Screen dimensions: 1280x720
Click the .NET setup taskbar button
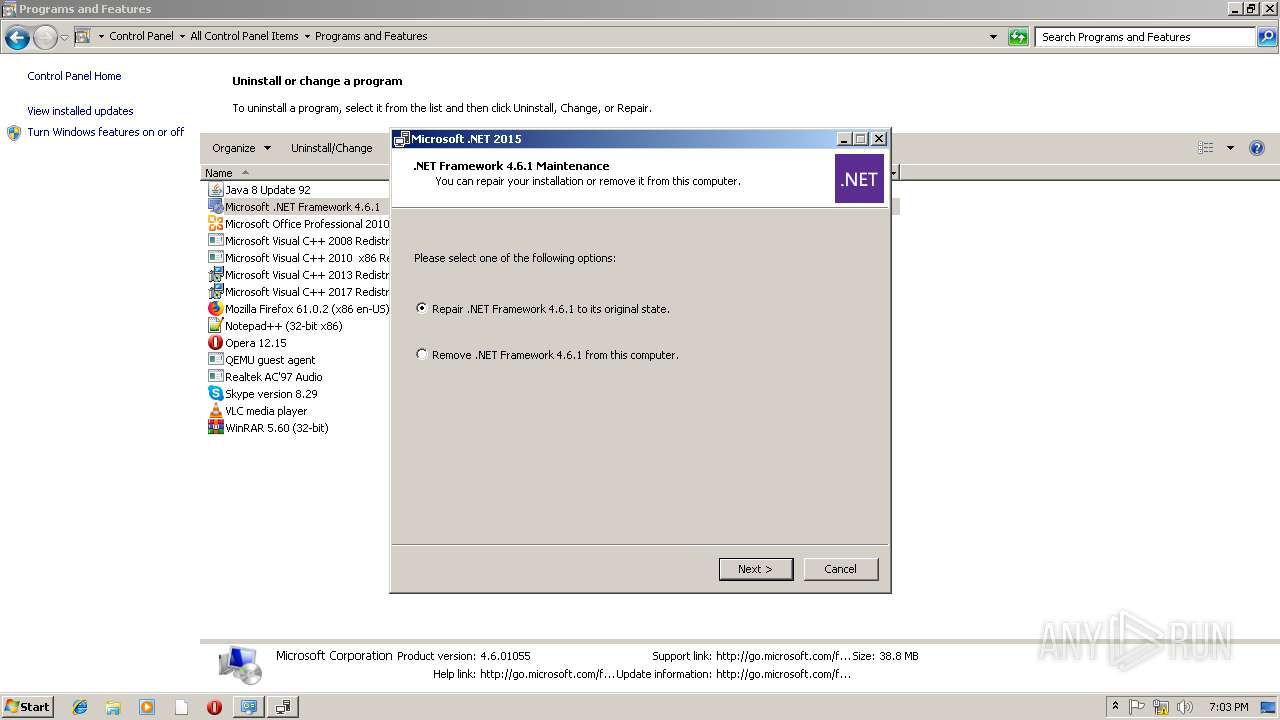(283, 707)
